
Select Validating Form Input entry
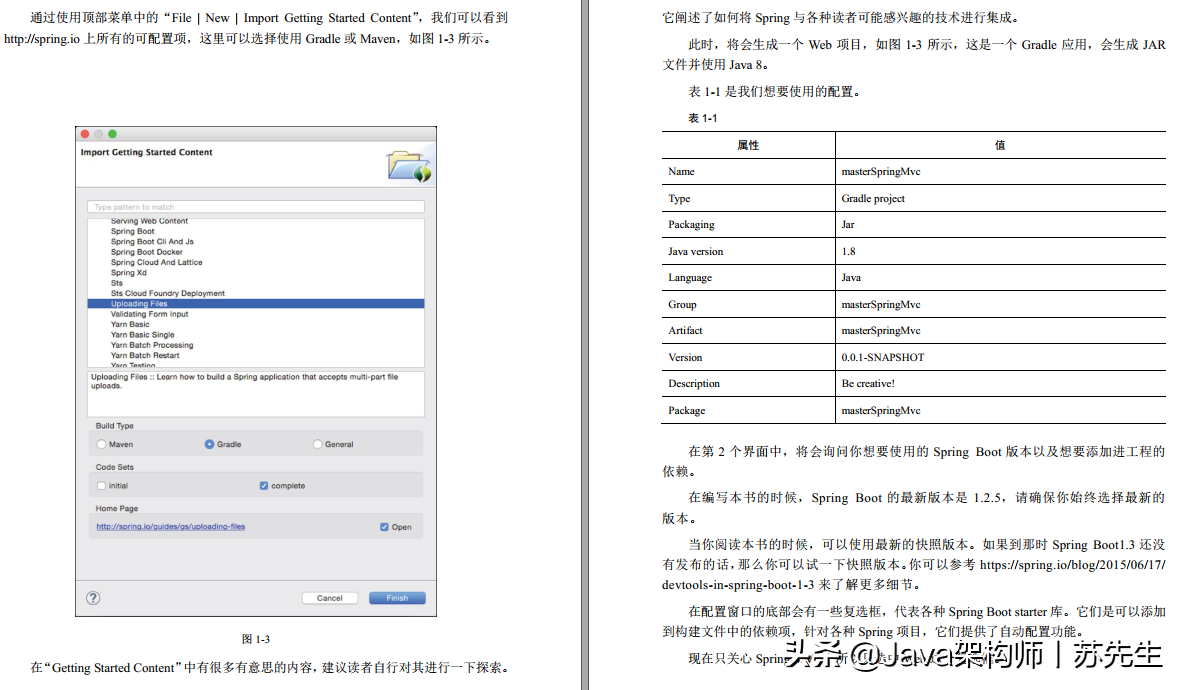(149, 314)
